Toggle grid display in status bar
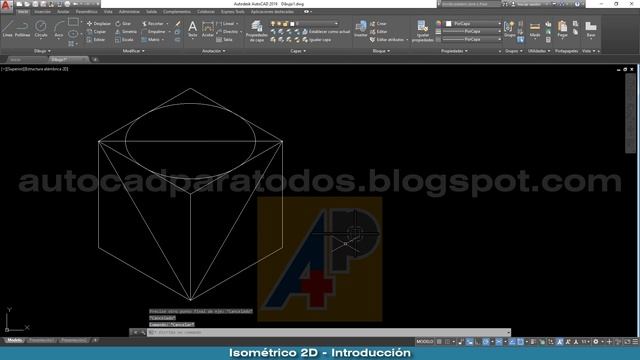 [x=439, y=342]
